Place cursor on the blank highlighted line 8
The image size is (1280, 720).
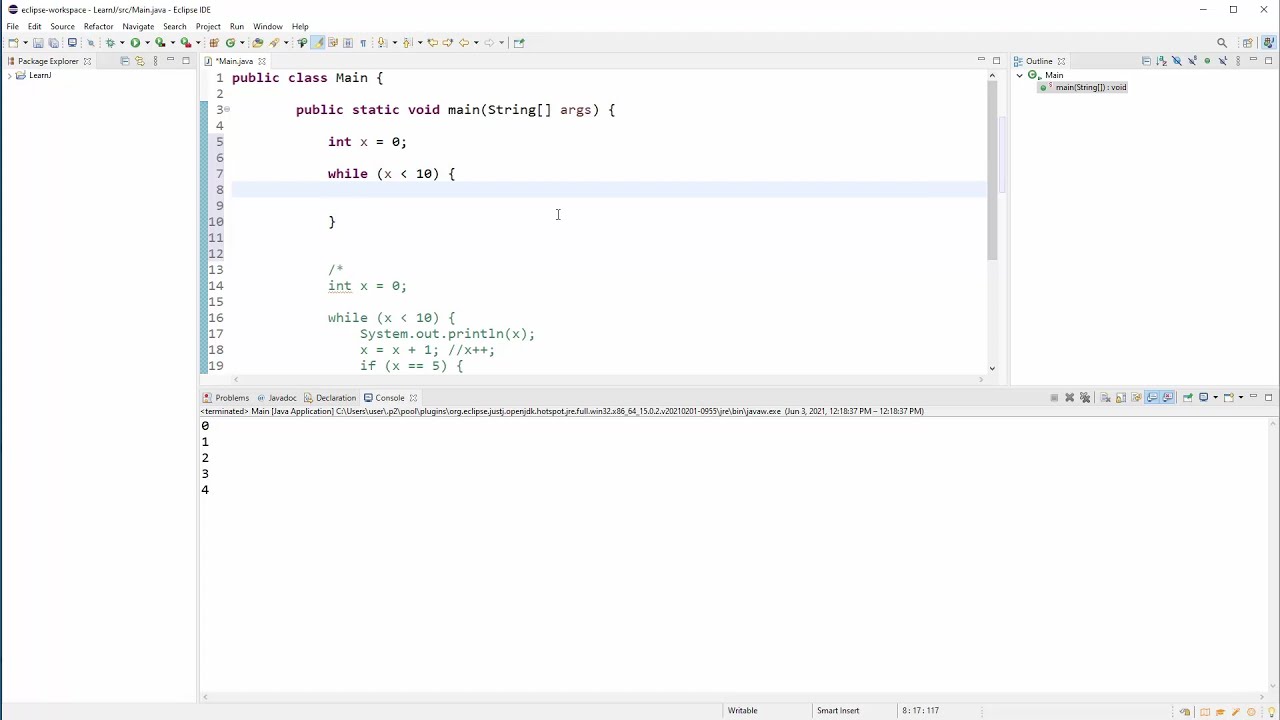pyautogui.click(x=608, y=190)
